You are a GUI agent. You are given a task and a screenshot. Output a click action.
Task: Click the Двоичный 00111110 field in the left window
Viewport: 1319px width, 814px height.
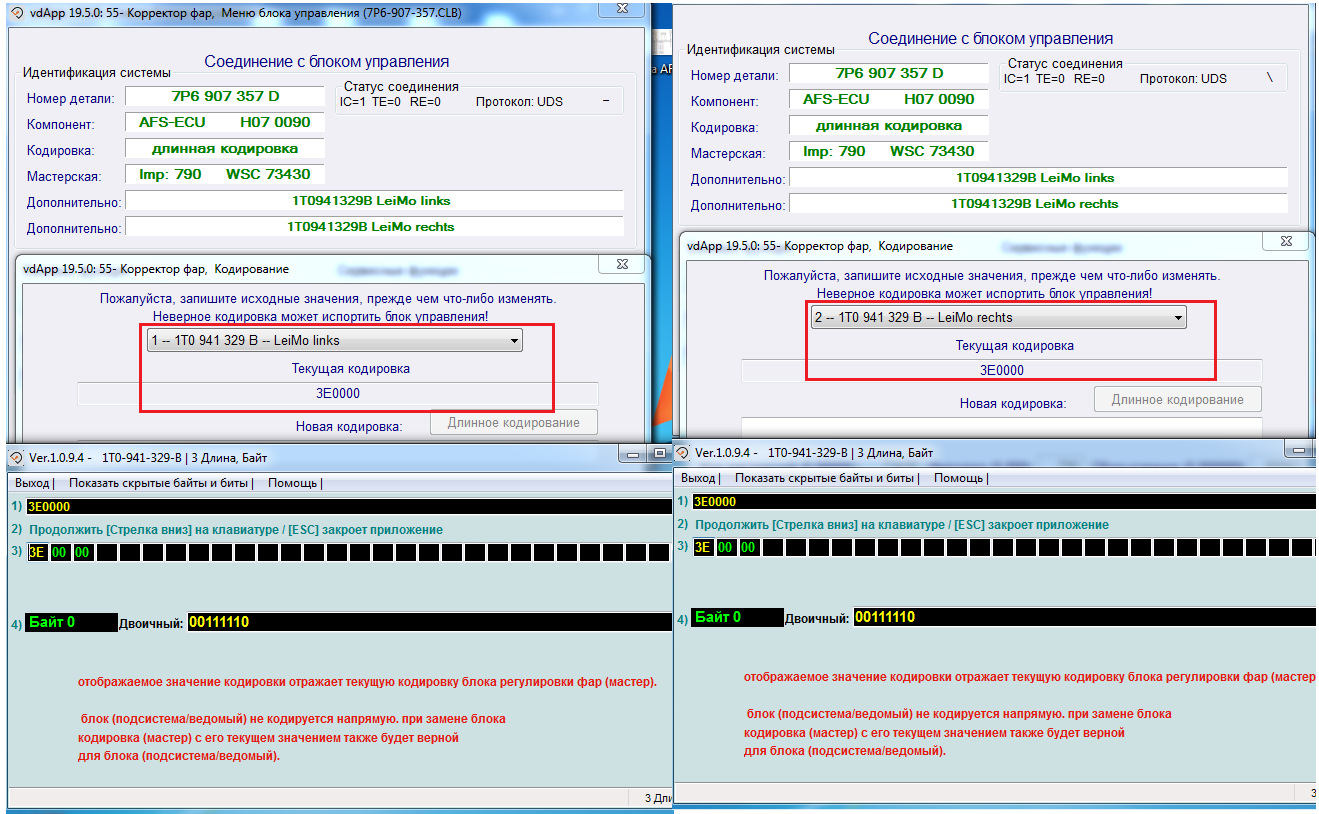click(429, 623)
